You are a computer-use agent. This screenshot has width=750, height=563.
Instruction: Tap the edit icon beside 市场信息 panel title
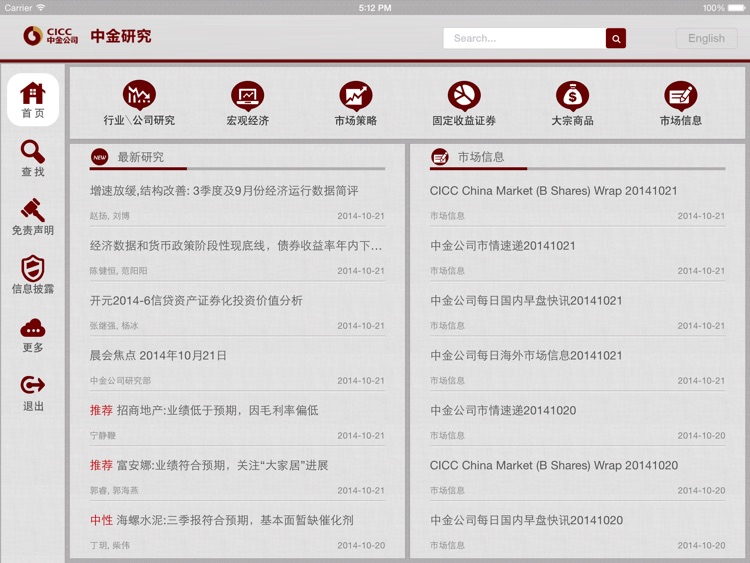[x=440, y=157]
